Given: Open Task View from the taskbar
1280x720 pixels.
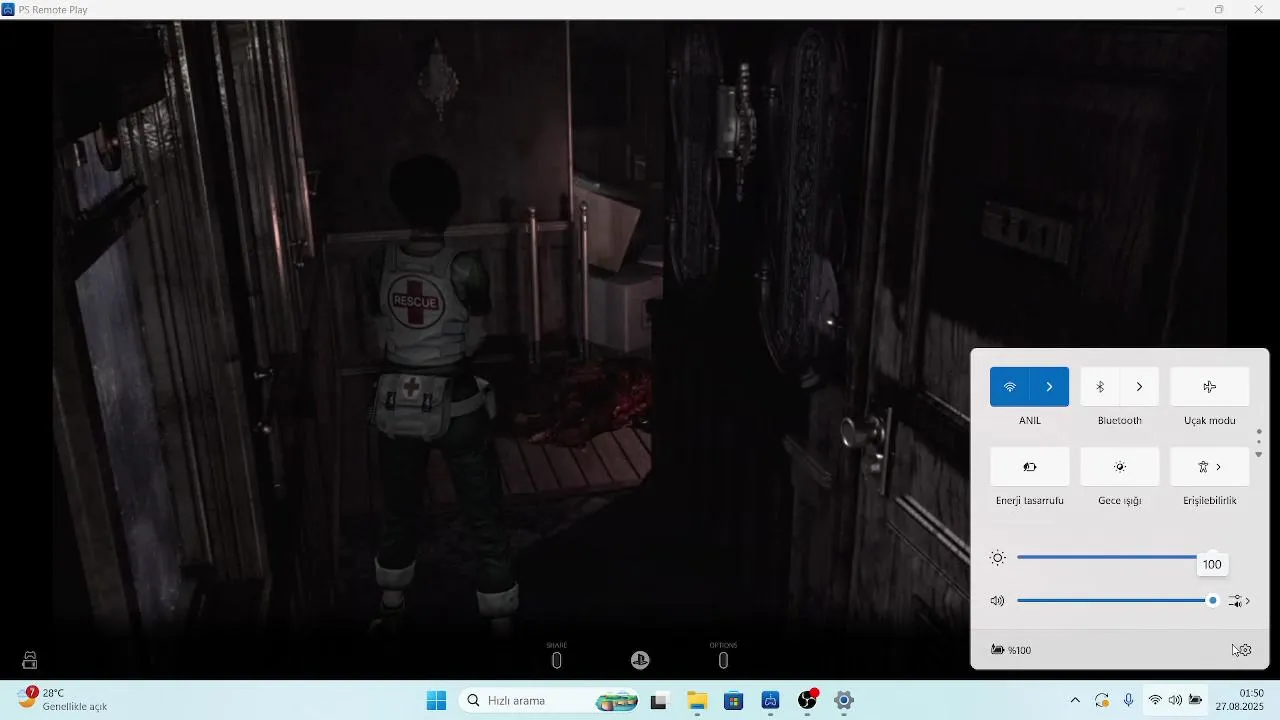Looking at the screenshot, I should (659, 701).
